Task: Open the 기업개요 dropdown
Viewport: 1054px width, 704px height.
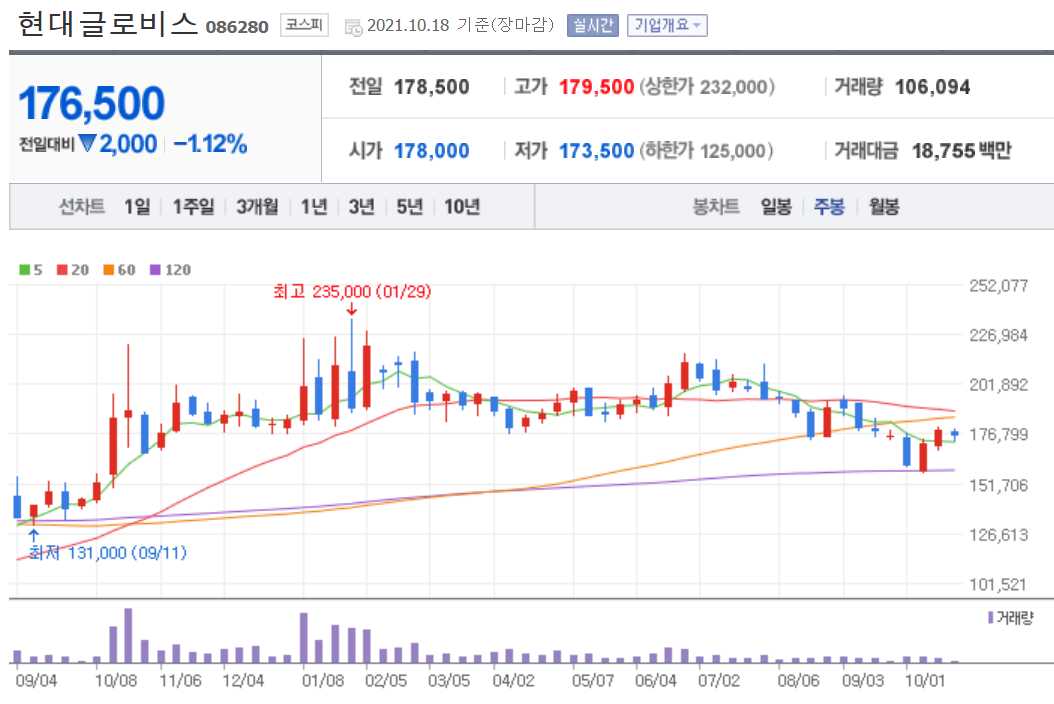Action: click(x=667, y=26)
